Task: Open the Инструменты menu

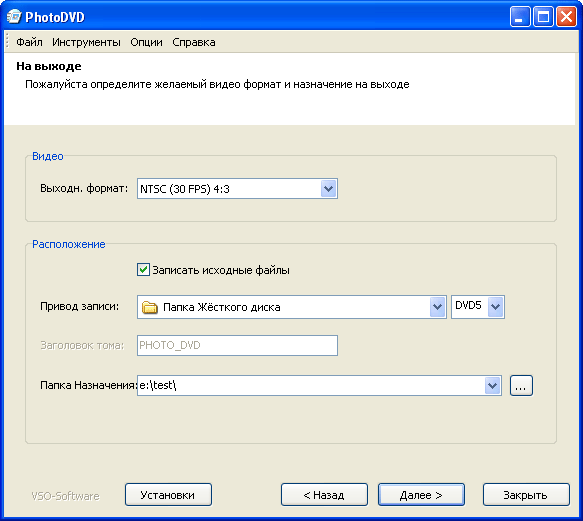Action: [86, 42]
